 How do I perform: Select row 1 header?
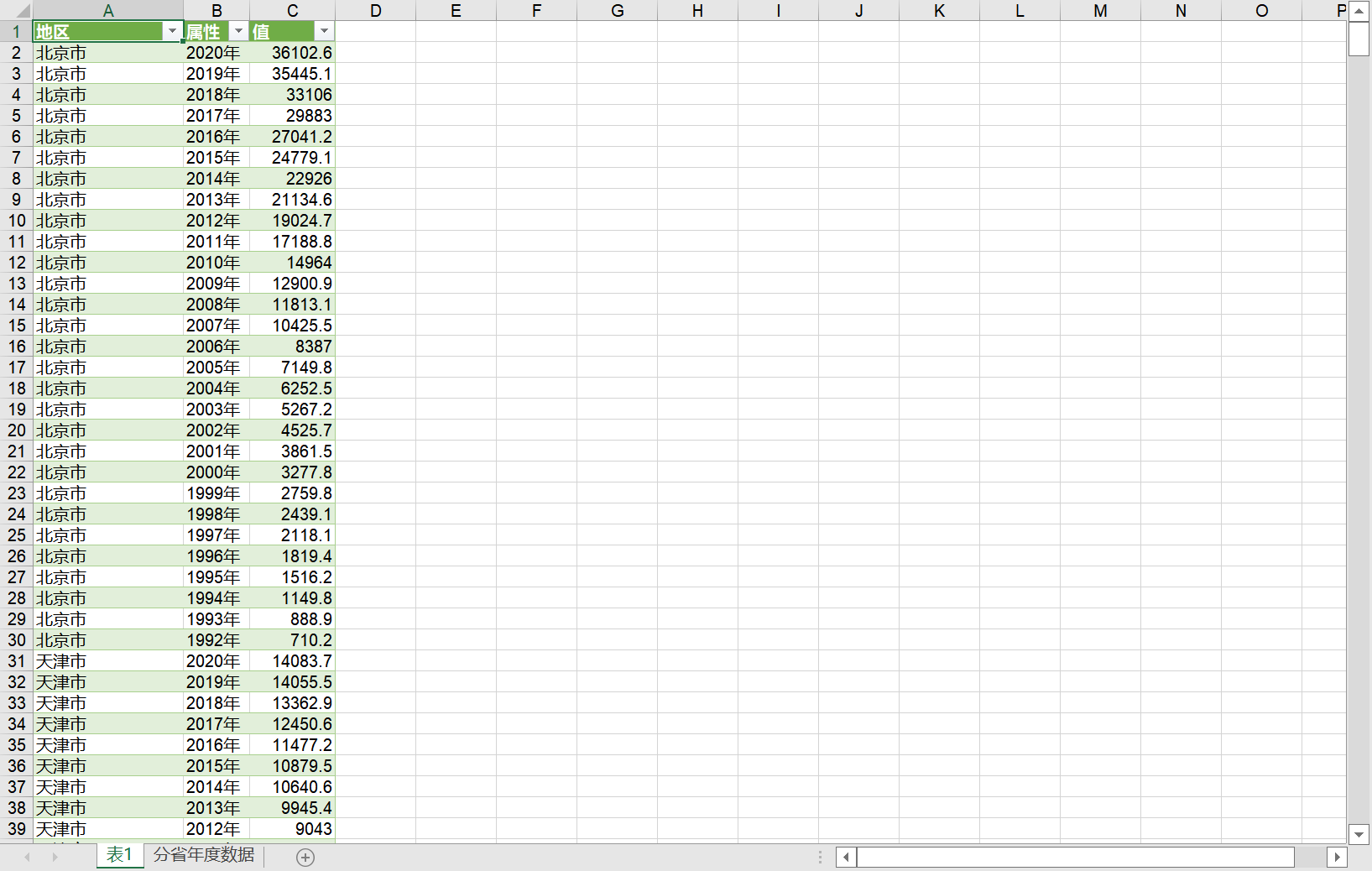pos(16,32)
